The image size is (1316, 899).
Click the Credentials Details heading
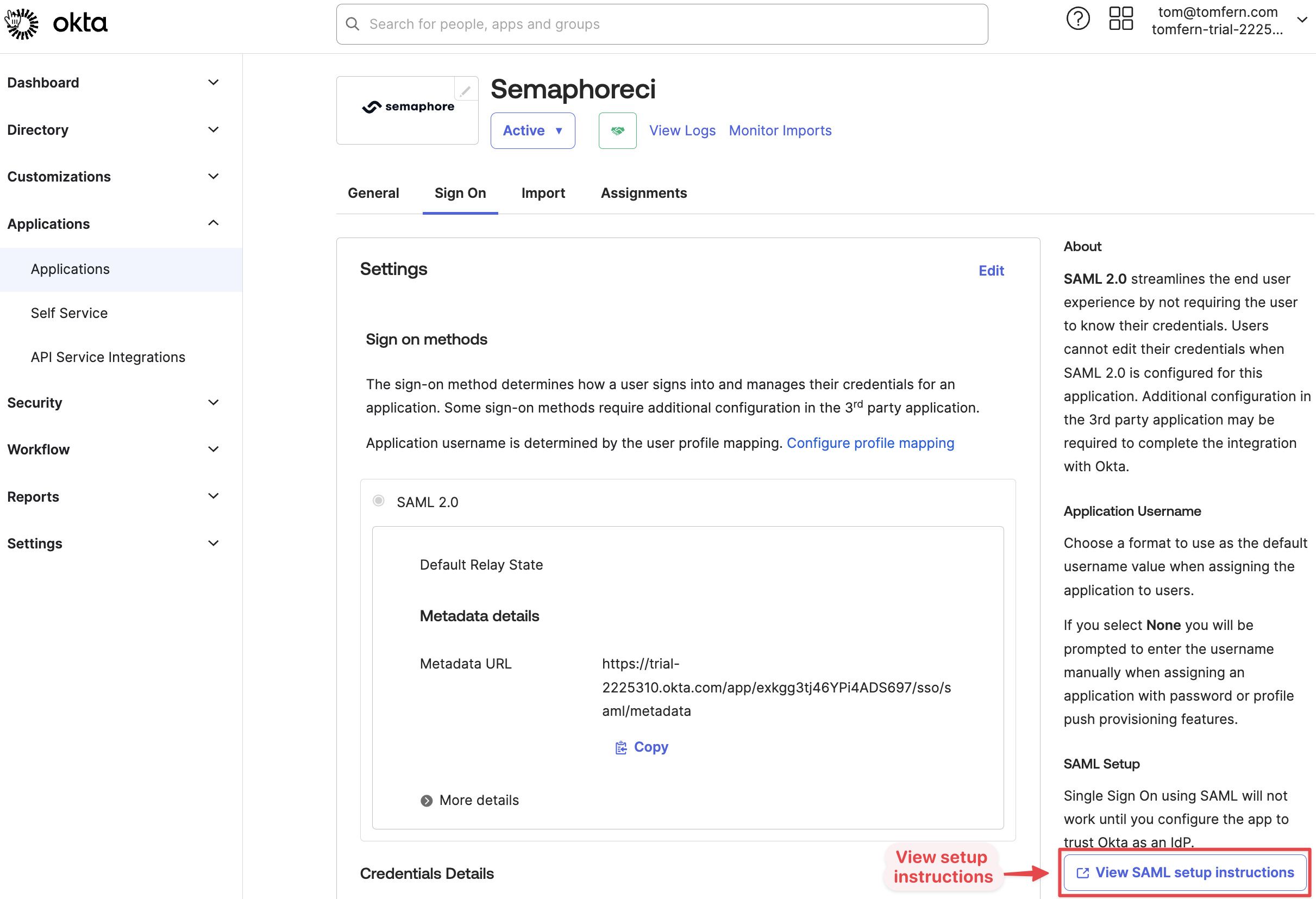tap(427, 873)
